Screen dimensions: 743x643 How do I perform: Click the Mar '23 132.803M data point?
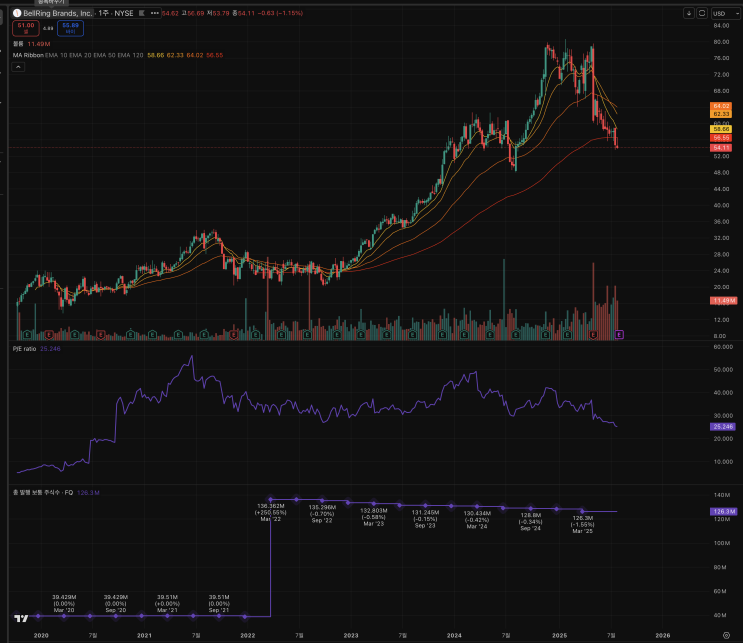(373, 503)
